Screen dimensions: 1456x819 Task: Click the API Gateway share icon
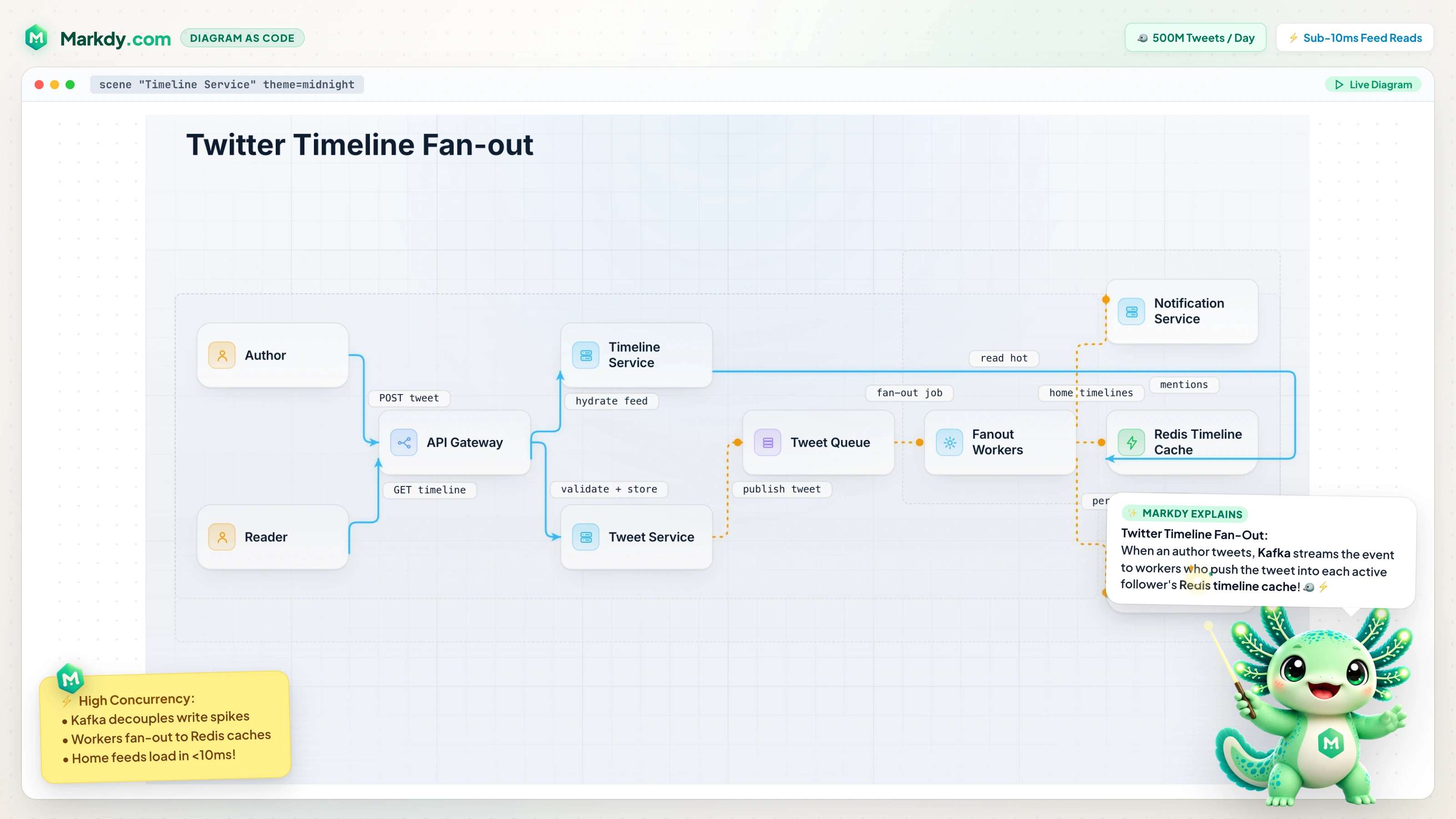[x=404, y=443]
